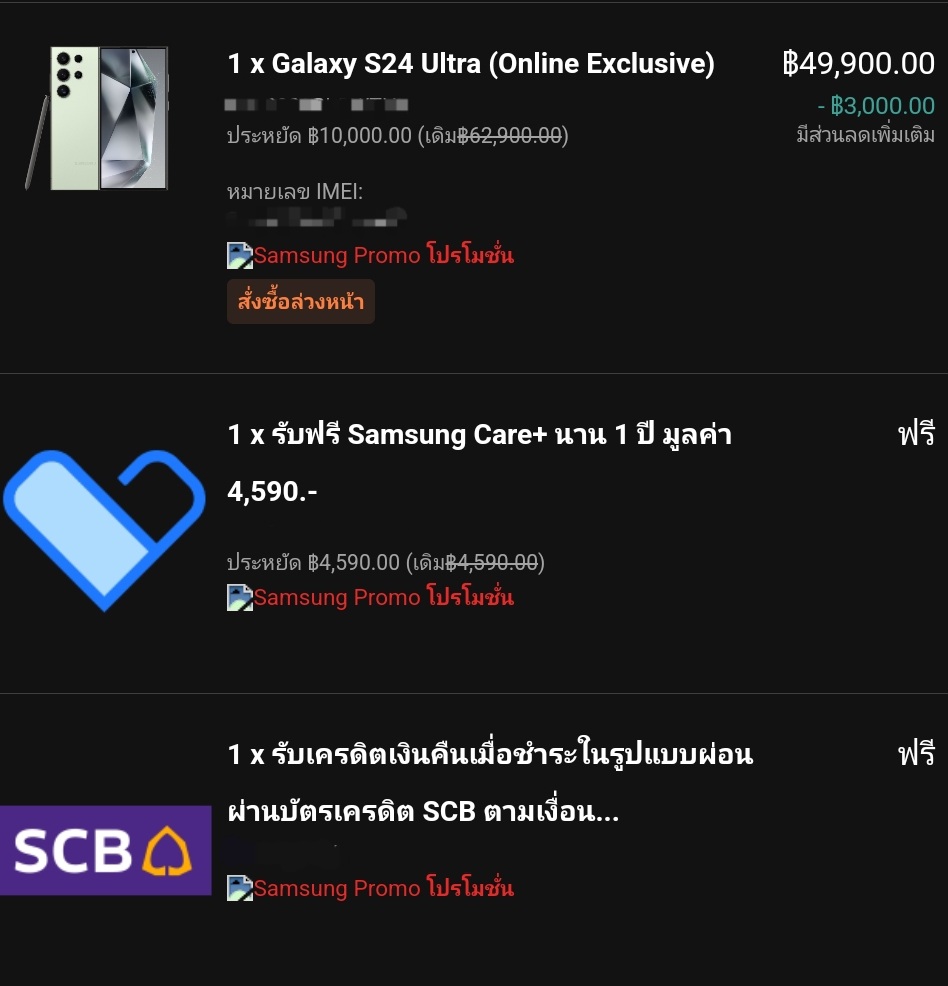Image resolution: width=948 pixels, height=986 pixels.
Task: Click the Samsung Promo โปรโมชั่น link under Galaxy S24 Ultra
Action: [383, 255]
